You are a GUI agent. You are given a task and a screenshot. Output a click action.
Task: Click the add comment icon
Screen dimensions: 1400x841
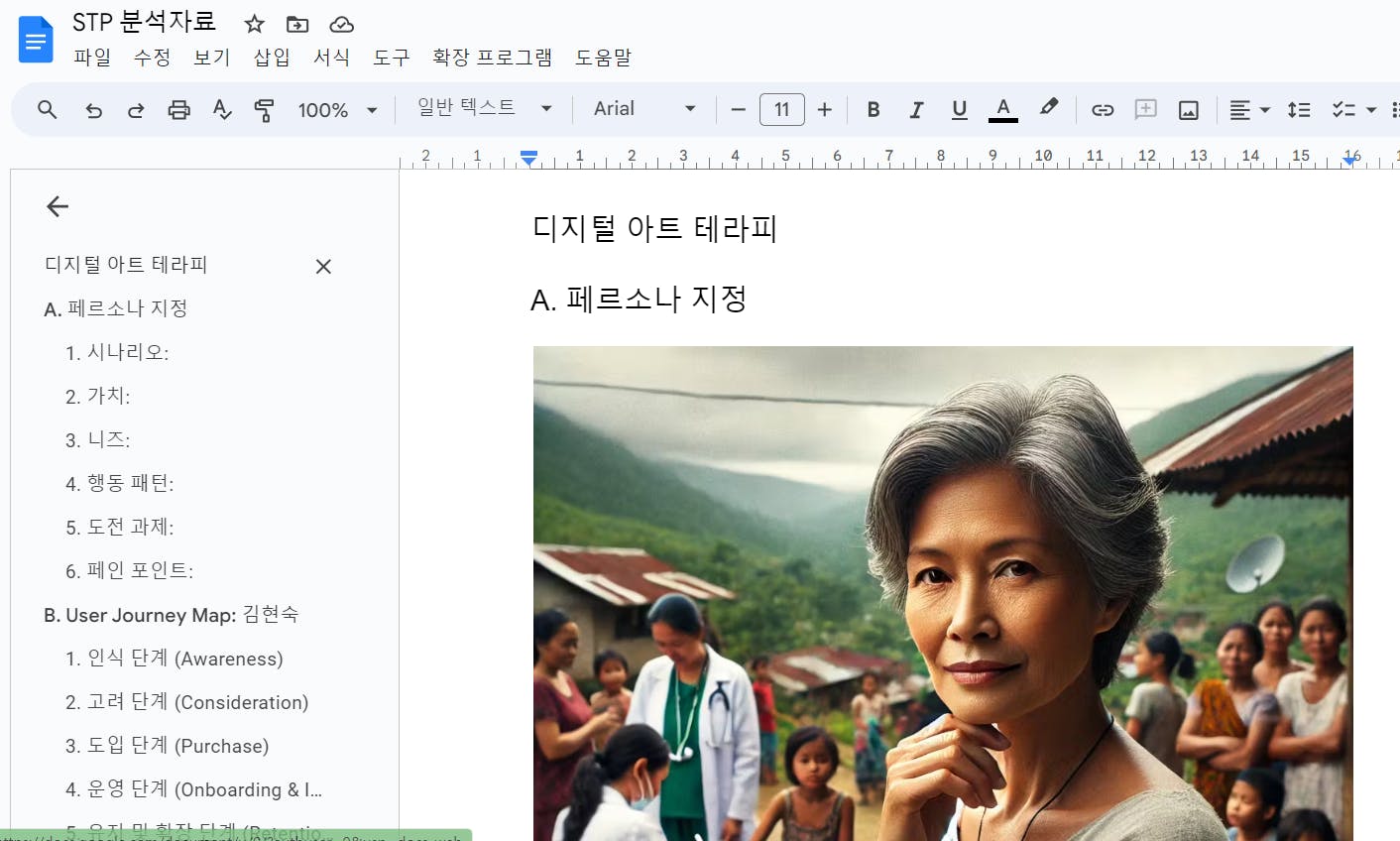[x=1145, y=109]
